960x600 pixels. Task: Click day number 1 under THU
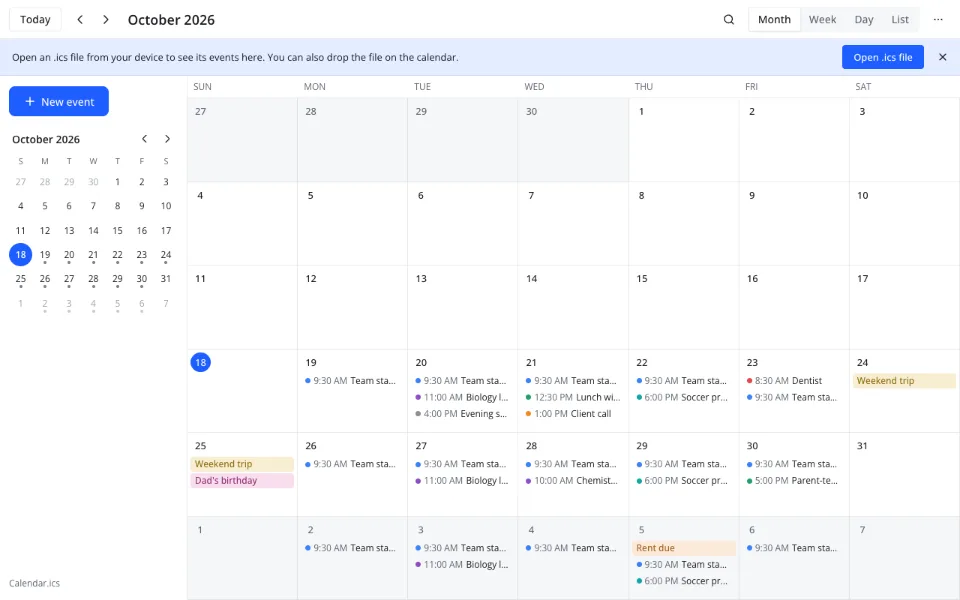pos(641,111)
